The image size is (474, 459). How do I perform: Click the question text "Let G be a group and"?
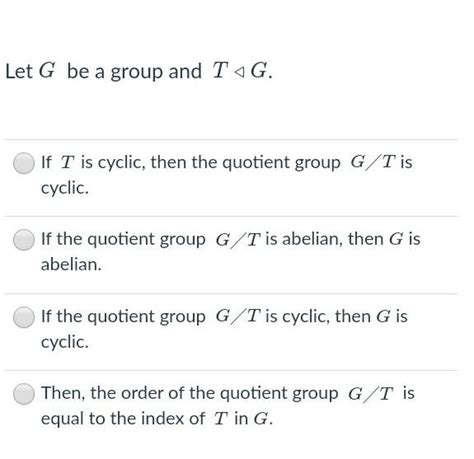coord(103,71)
